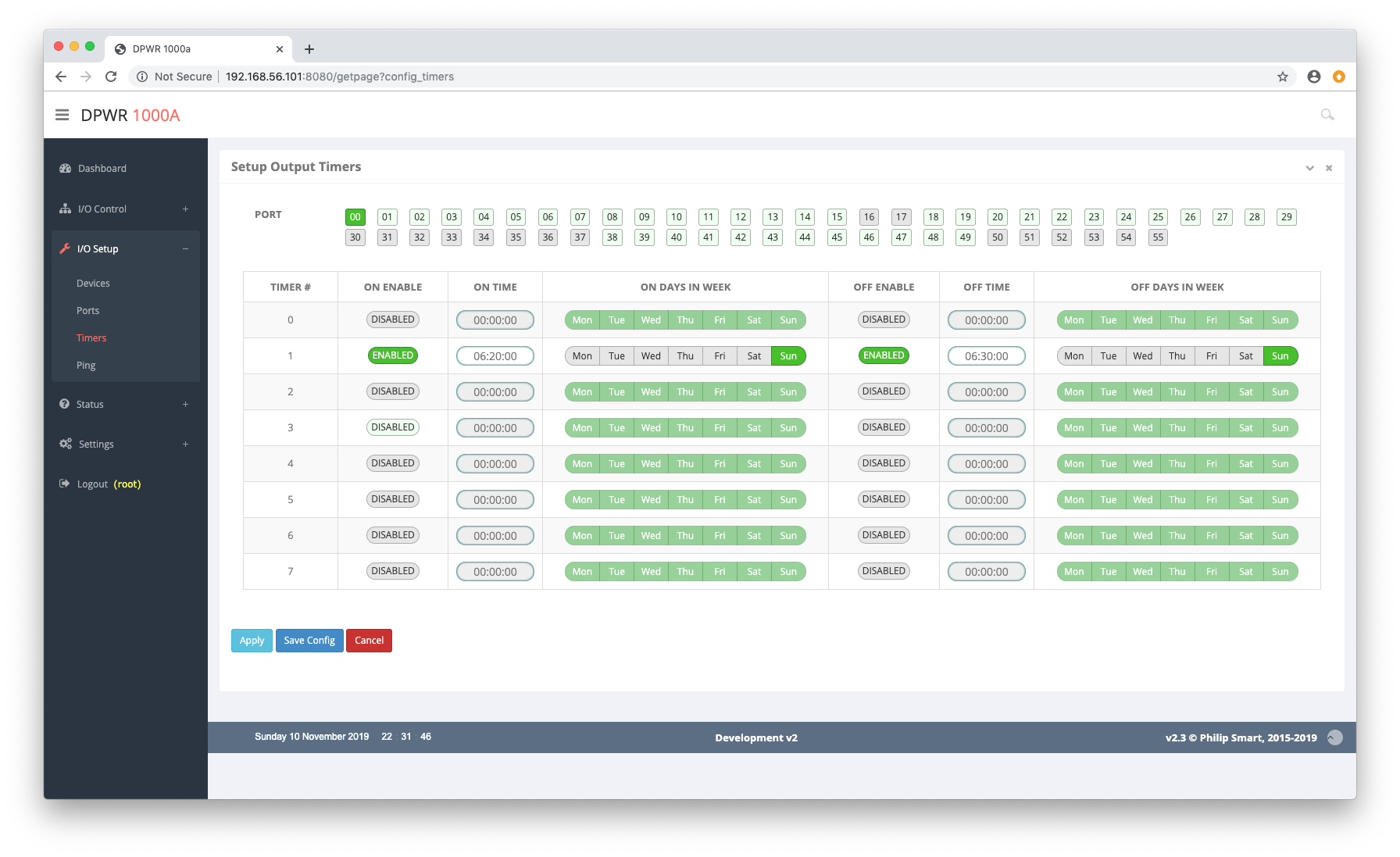Screen dimensions: 1400x857
Task: Click the Save Config button
Action: click(x=309, y=641)
